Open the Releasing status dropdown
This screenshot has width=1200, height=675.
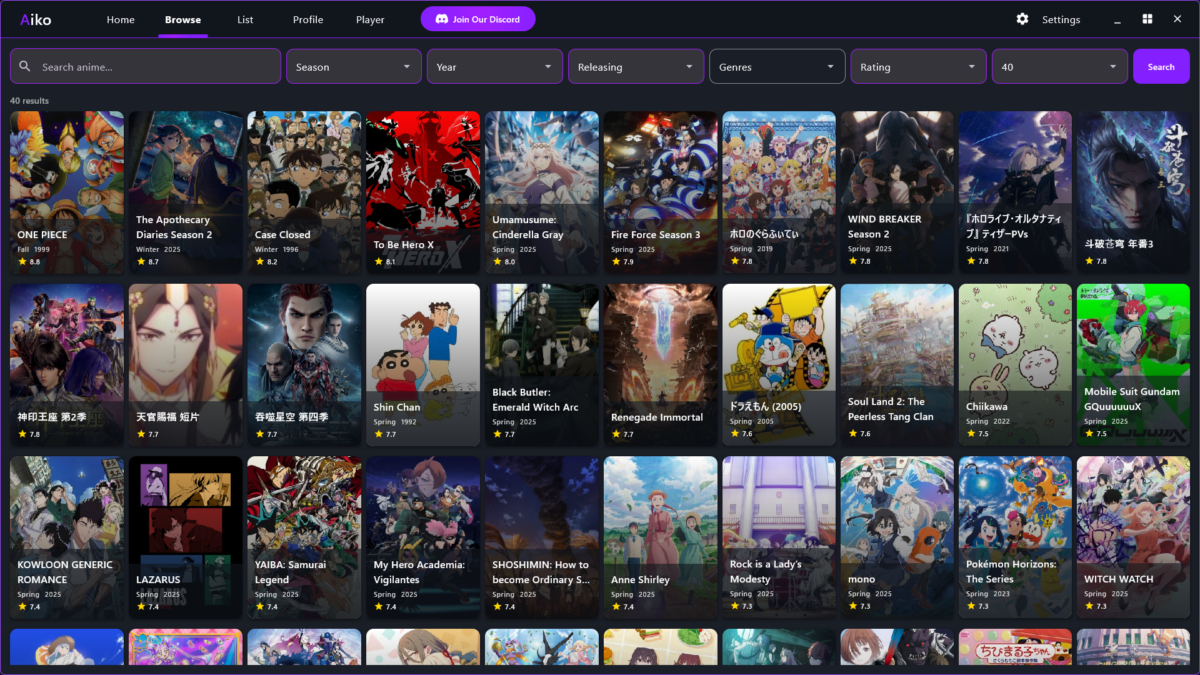tap(636, 67)
